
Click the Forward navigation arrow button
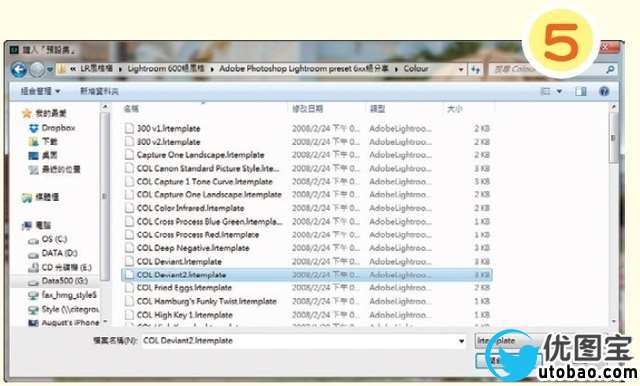tap(37, 70)
